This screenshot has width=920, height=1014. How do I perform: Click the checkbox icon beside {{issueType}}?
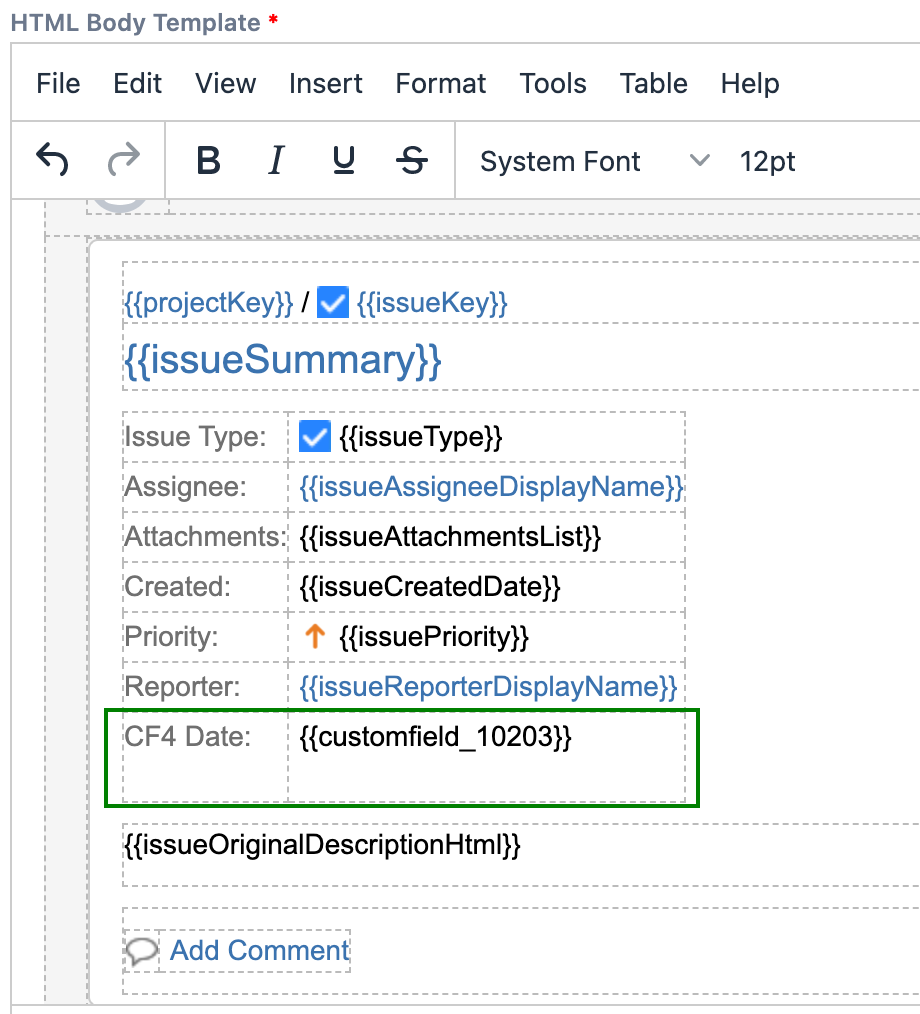pos(315,436)
